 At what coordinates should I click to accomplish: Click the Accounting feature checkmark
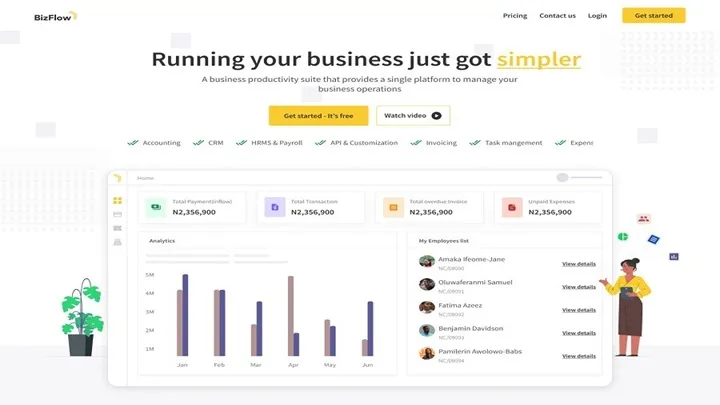(133, 143)
